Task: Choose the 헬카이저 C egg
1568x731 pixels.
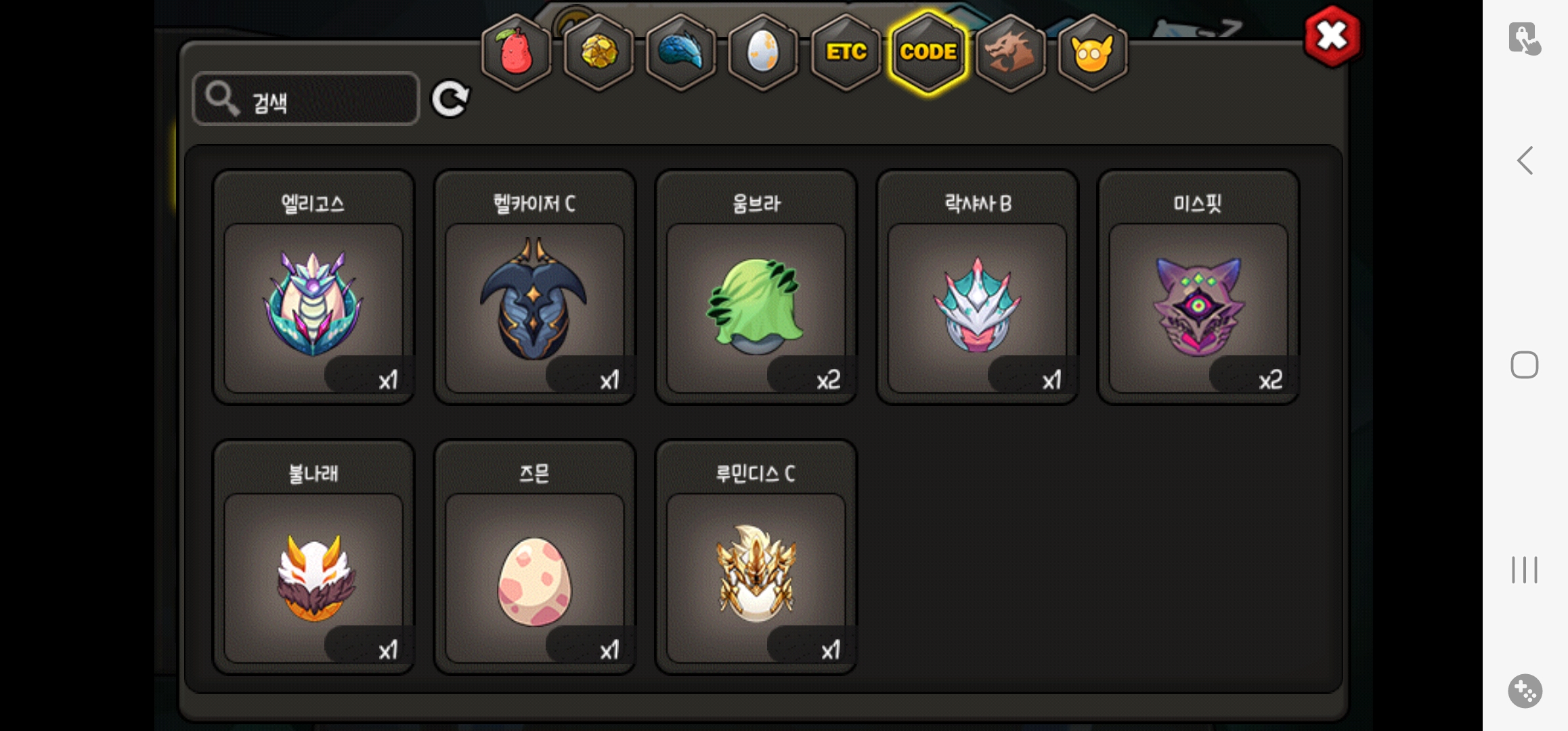Action: tap(535, 287)
